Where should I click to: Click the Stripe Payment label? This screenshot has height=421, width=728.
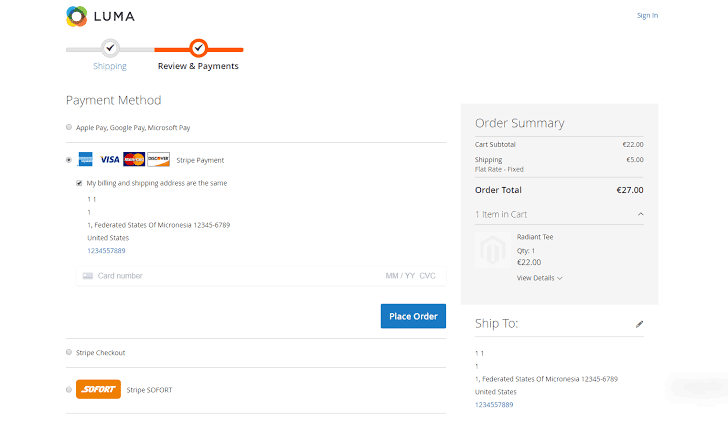(200, 160)
